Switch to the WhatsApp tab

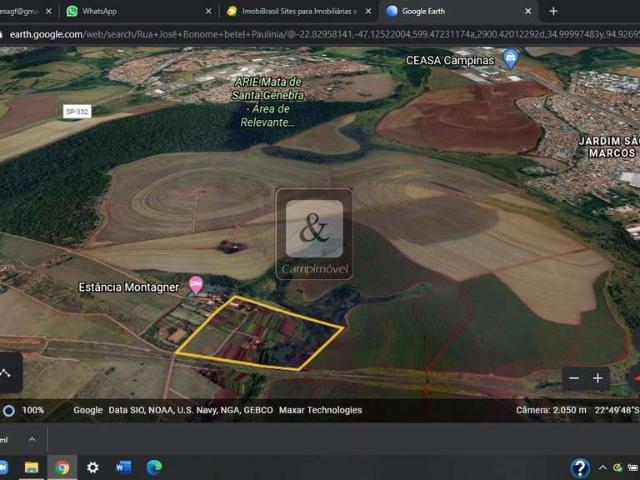139,11
